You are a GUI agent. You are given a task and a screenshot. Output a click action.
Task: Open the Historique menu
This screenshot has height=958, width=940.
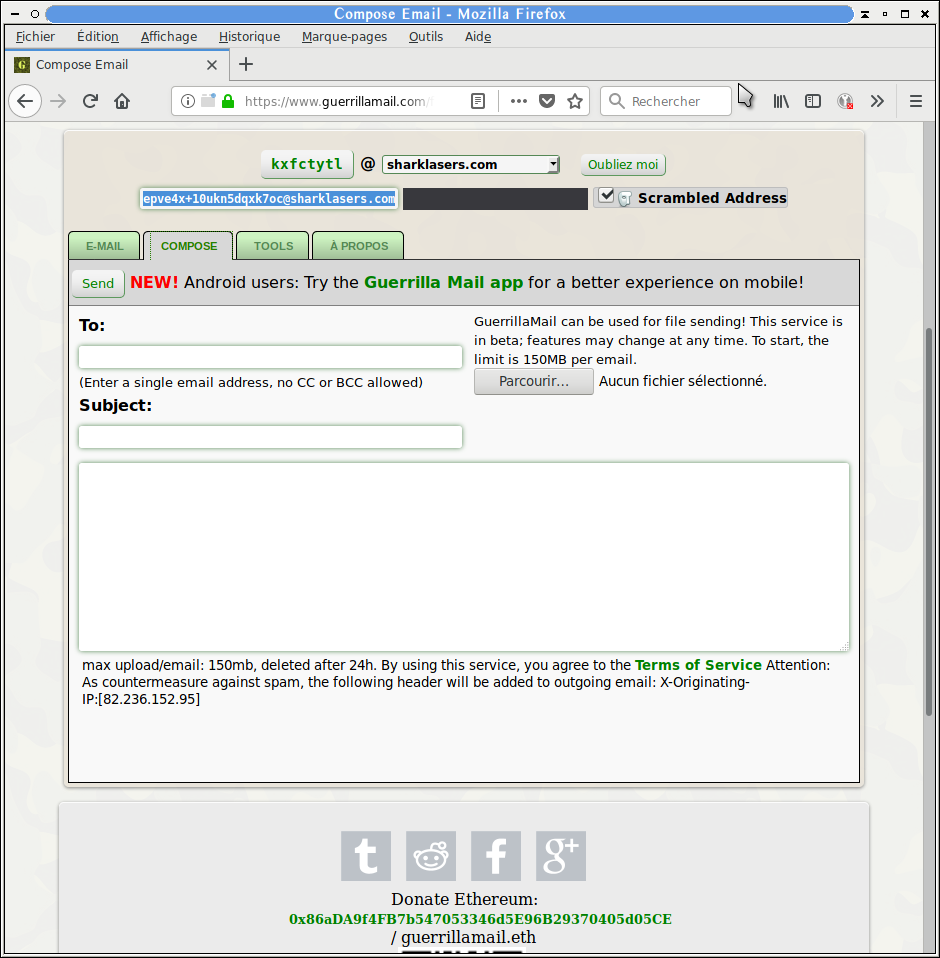[x=249, y=37]
